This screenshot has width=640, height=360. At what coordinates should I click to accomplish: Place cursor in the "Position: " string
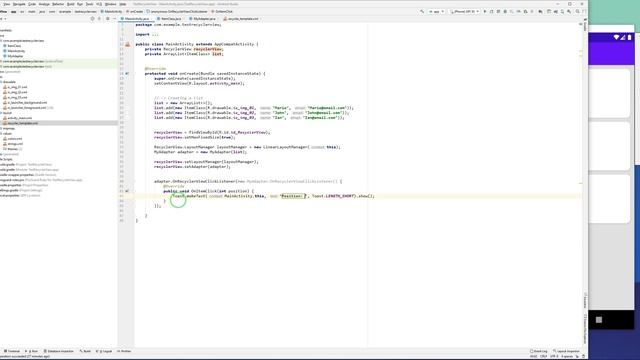[292, 196]
